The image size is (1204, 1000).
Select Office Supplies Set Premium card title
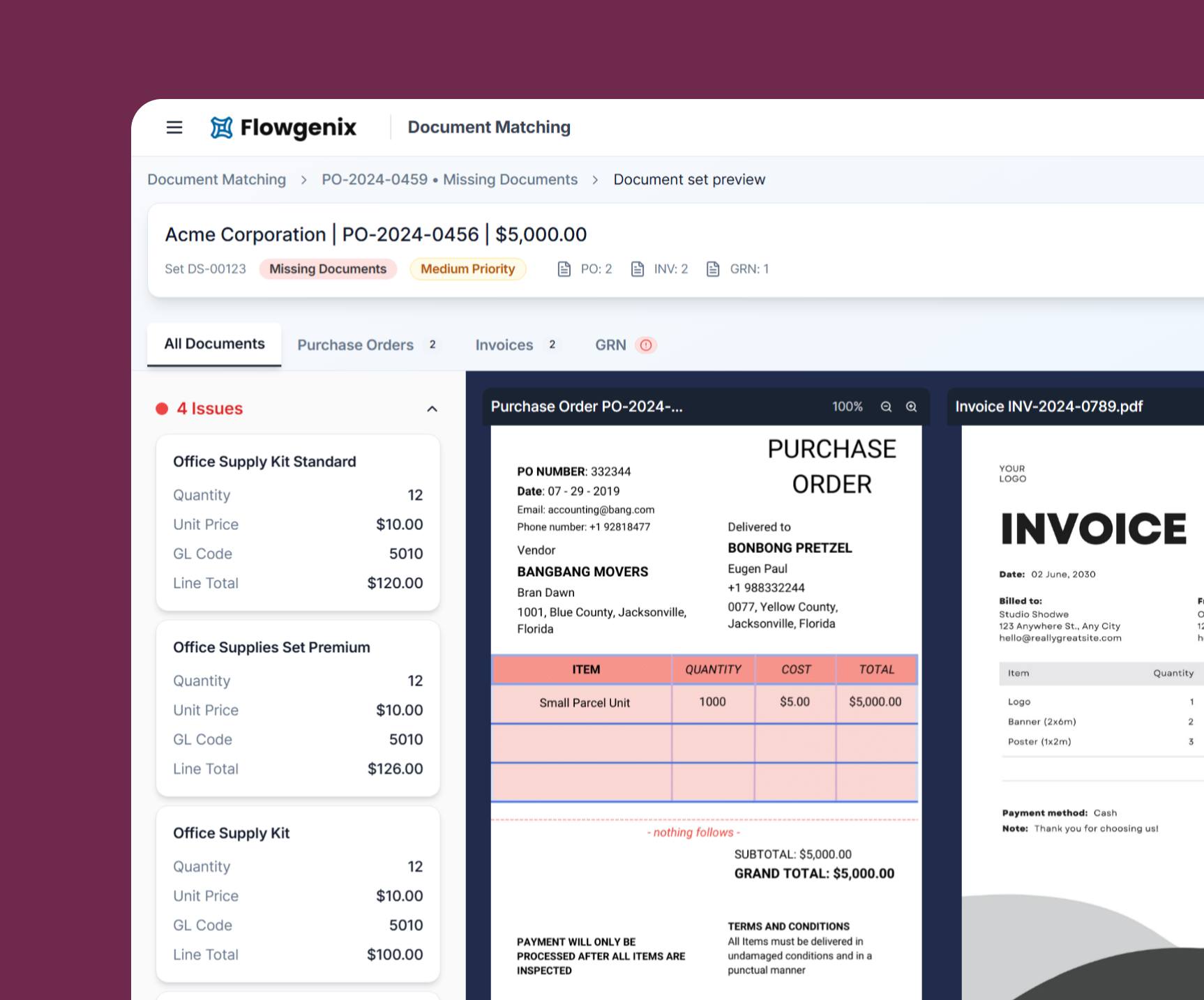tap(271, 647)
